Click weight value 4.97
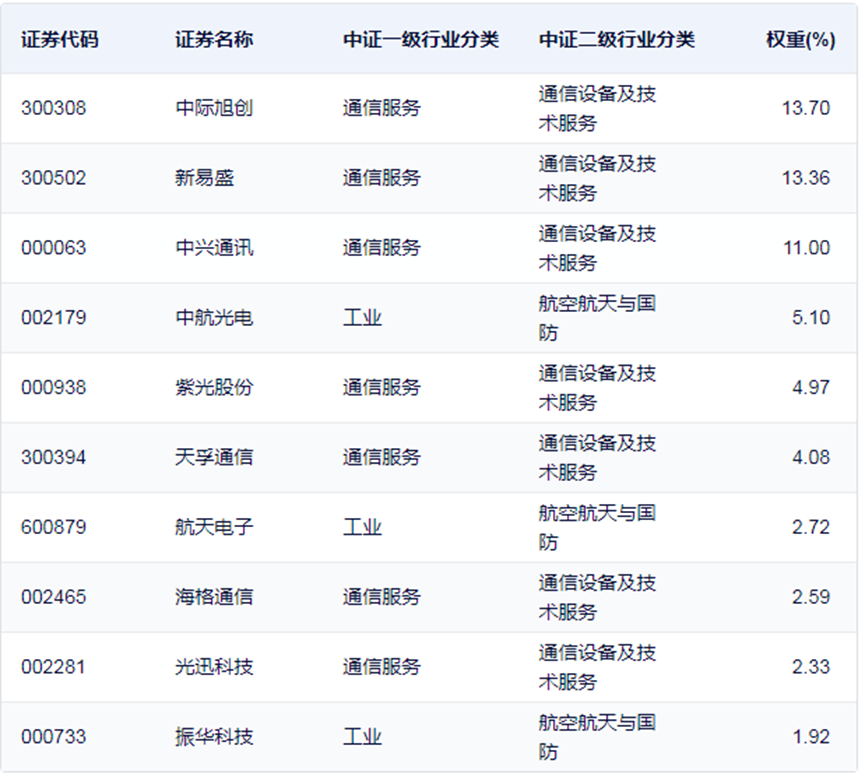The width and height of the screenshot is (865, 774). pos(811,387)
